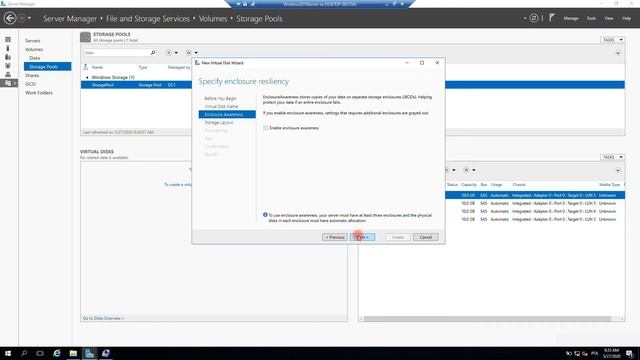
Task: Click Go to Disks Overview link
Action: 103,318
